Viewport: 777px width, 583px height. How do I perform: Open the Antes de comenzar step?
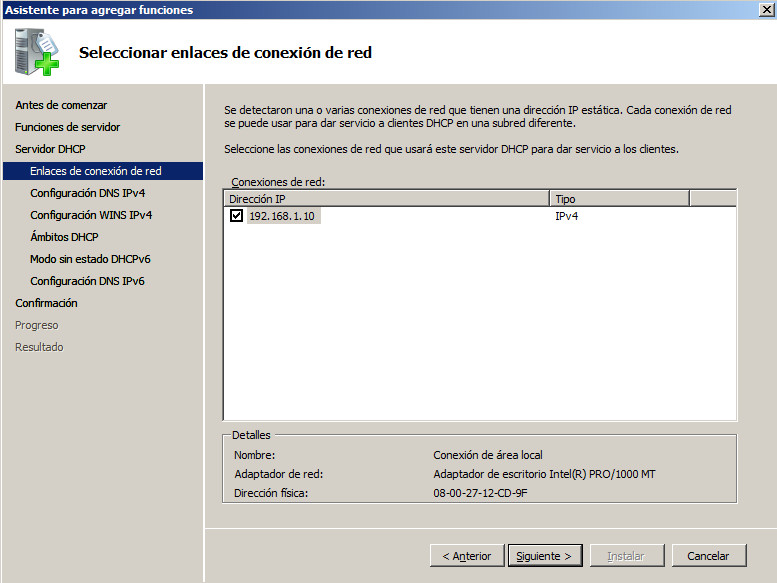(x=61, y=105)
